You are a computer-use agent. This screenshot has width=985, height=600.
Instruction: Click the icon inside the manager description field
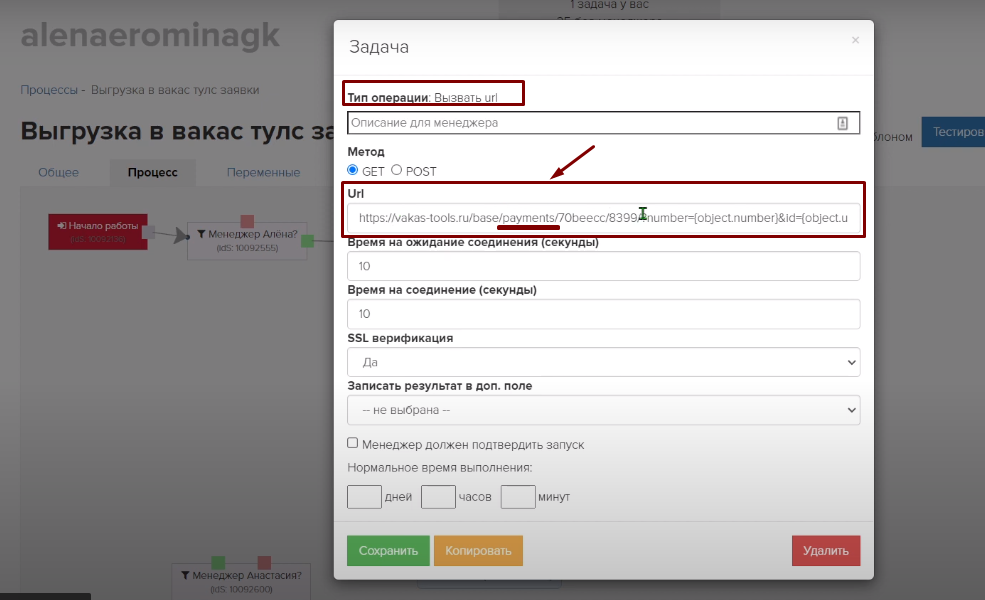pos(841,123)
